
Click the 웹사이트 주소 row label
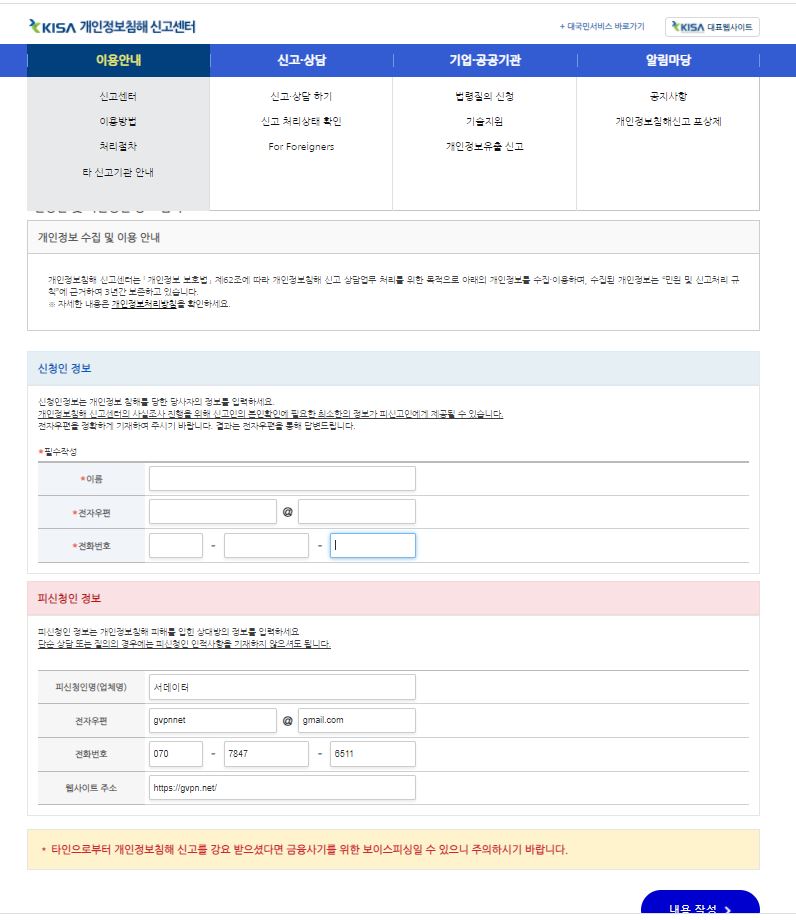(x=91, y=788)
